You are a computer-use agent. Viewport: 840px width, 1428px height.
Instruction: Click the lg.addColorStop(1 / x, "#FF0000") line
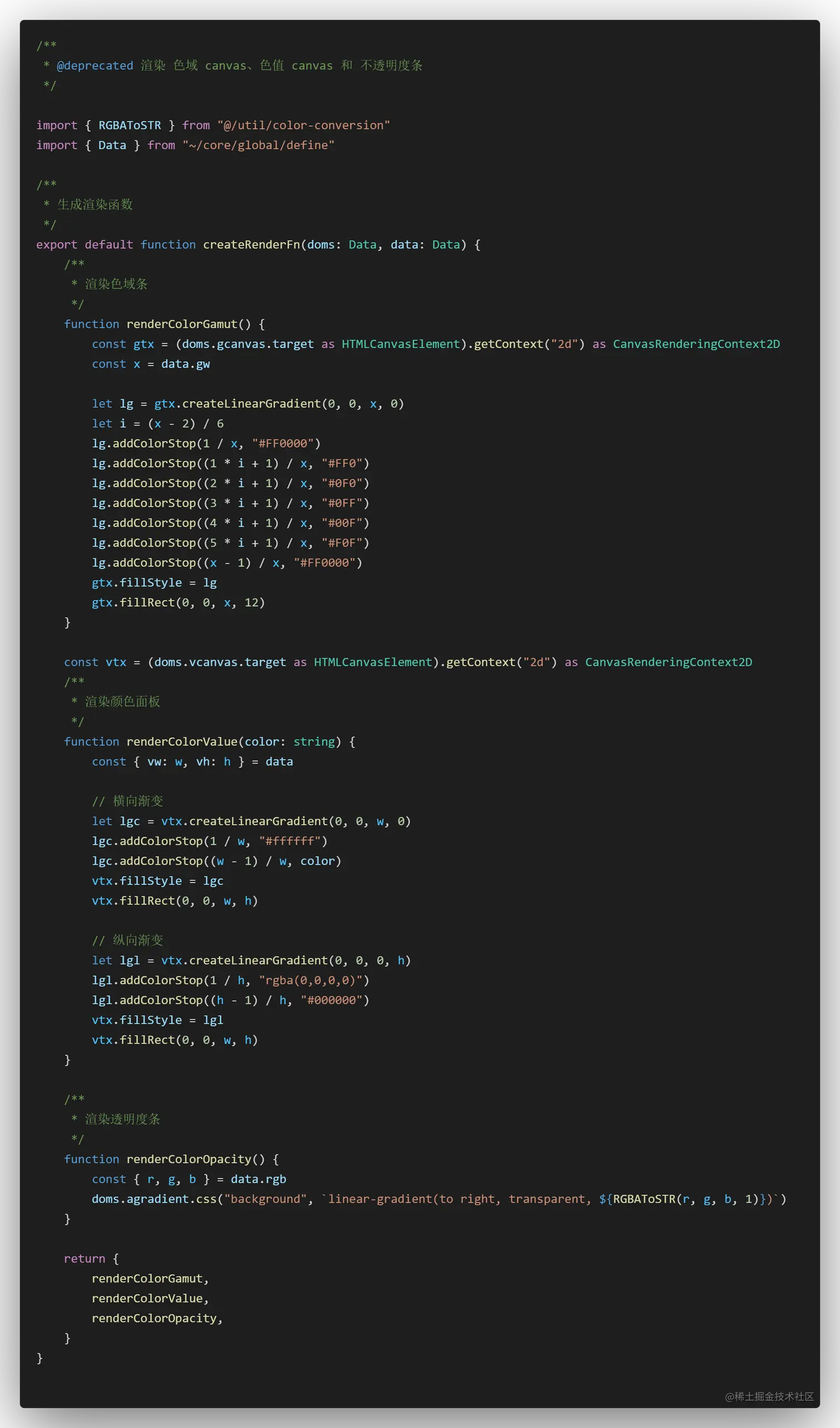click(206, 443)
